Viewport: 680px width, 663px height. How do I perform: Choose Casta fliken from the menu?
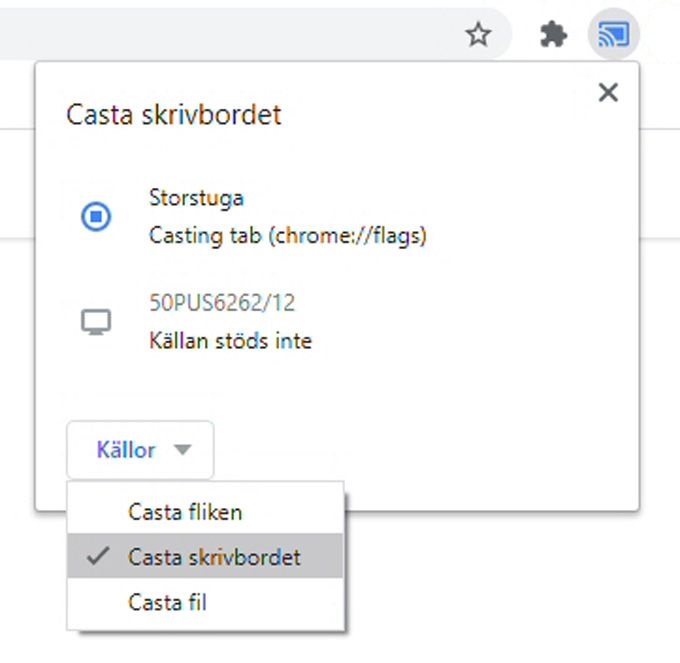tap(206, 512)
